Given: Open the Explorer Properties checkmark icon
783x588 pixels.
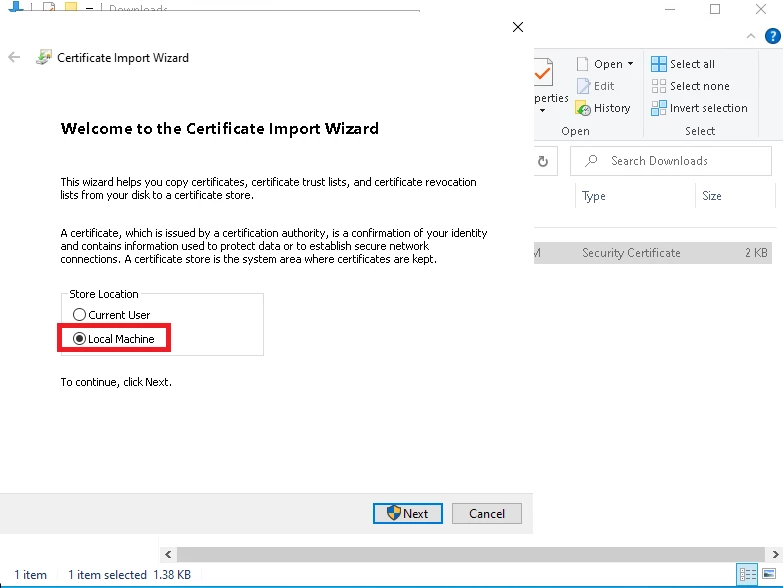Looking at the screenshot, I should [543, 72].
